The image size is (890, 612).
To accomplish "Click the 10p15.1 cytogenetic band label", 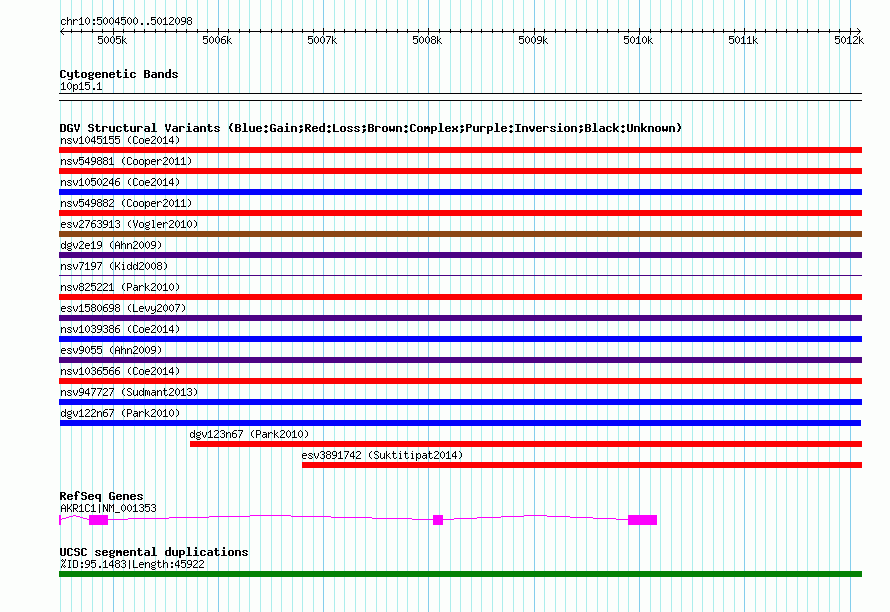I will point(81,86).
